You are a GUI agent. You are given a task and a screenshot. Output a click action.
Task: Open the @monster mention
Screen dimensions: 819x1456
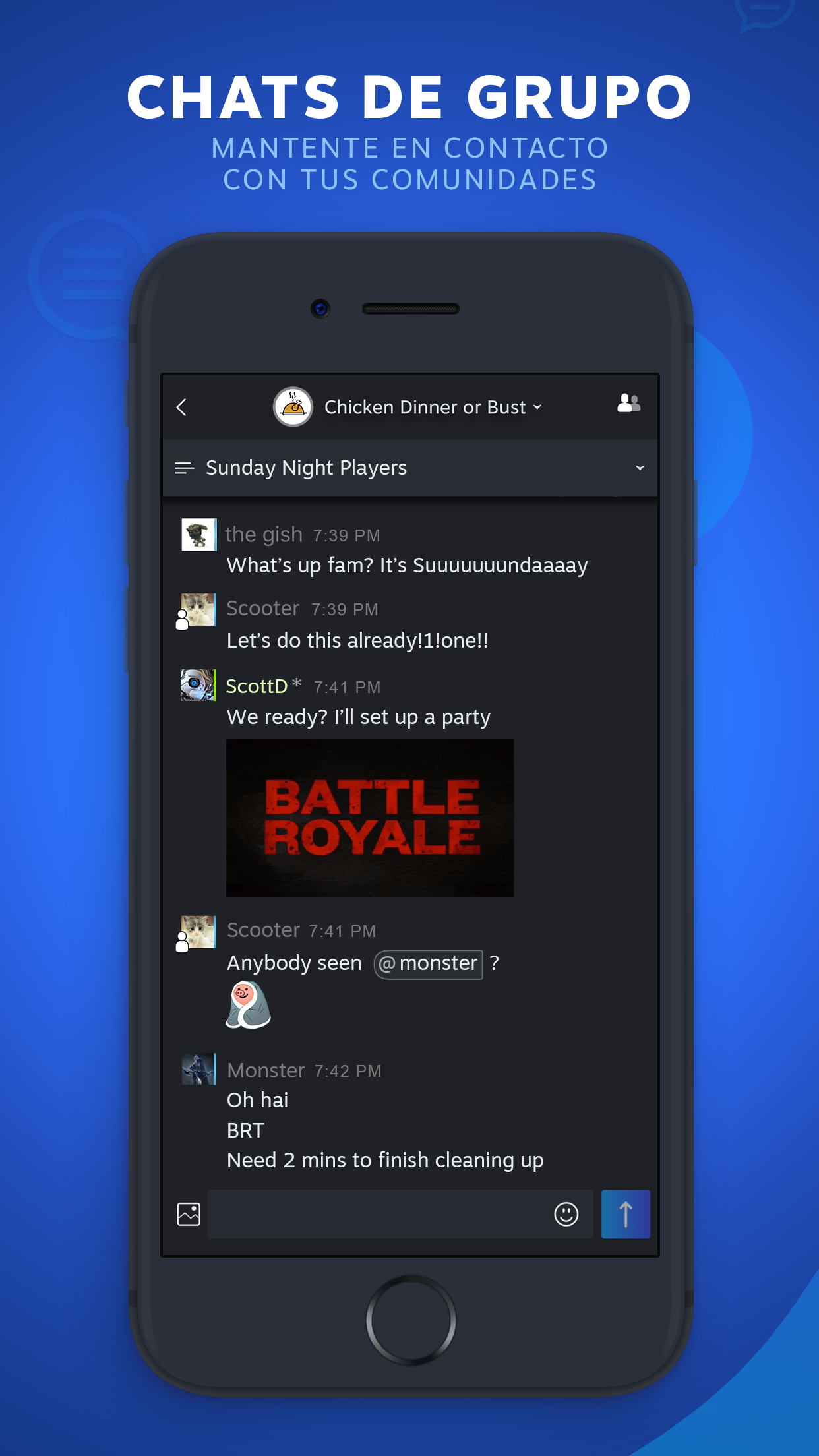[429, 964]
